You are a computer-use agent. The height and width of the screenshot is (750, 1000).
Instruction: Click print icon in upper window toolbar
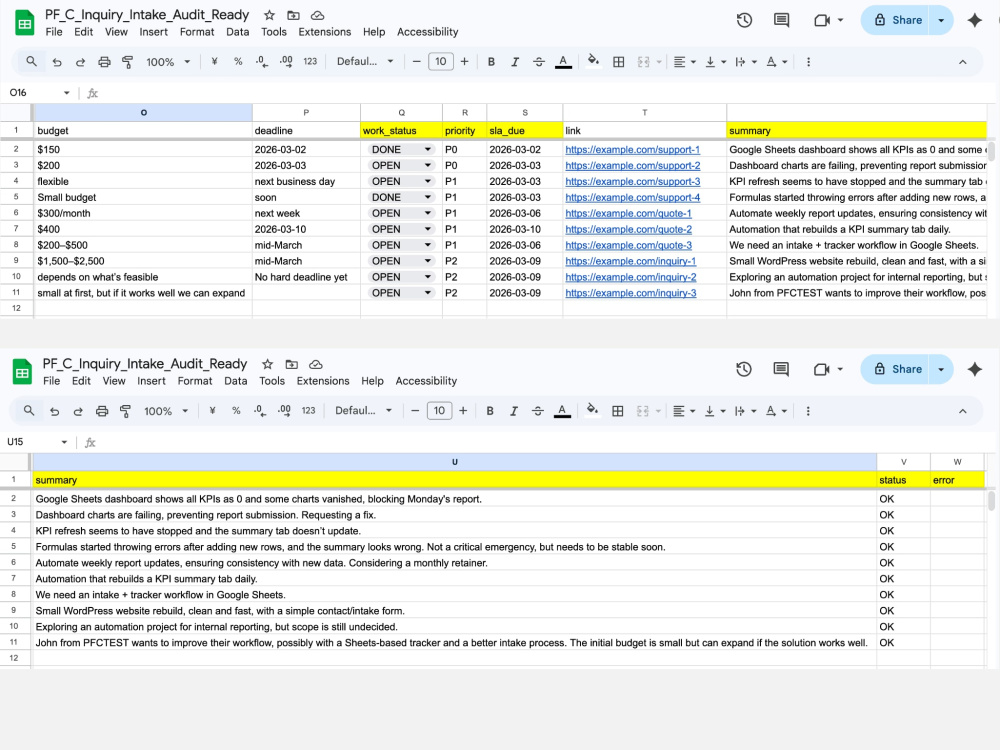(104, 62)
